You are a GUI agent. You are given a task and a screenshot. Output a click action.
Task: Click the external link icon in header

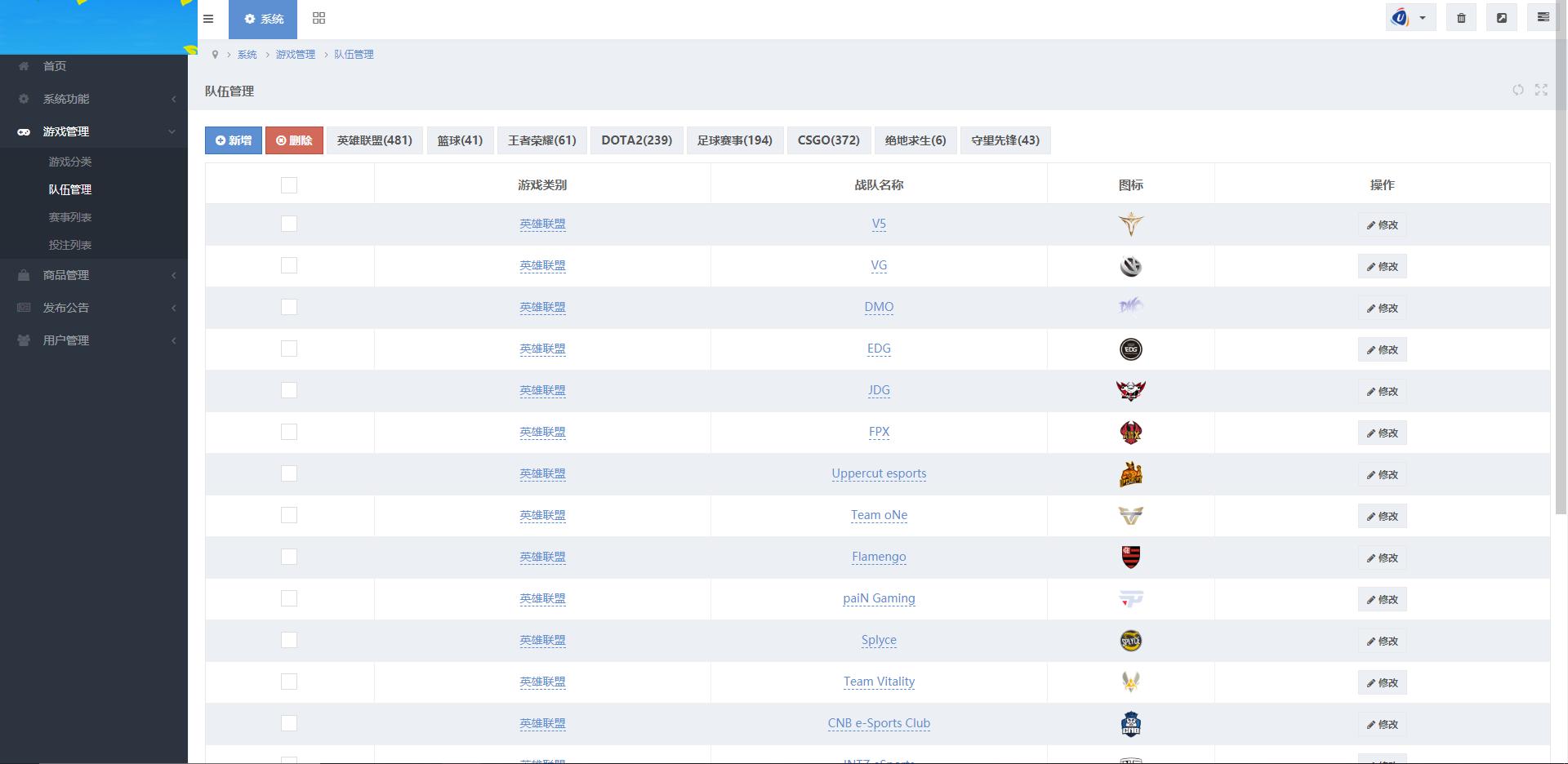click(1501, 18)
